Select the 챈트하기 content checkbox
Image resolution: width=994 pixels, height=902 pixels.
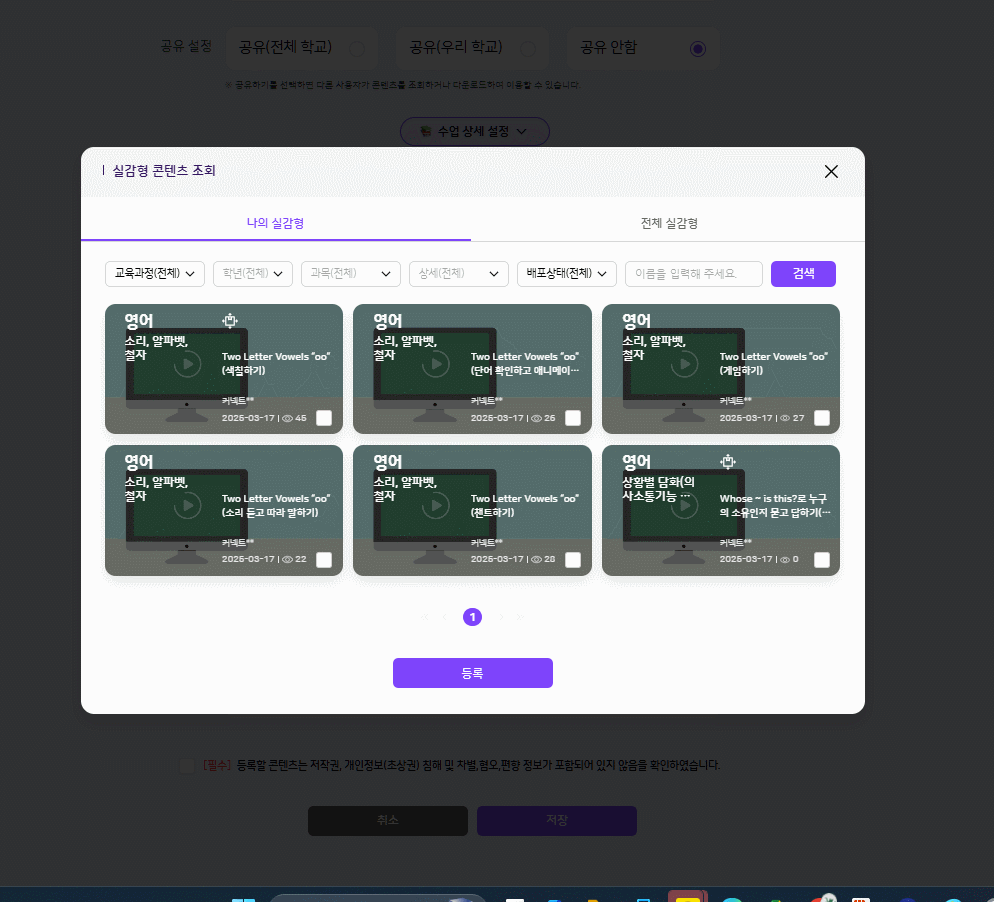[x=573, y=560]
